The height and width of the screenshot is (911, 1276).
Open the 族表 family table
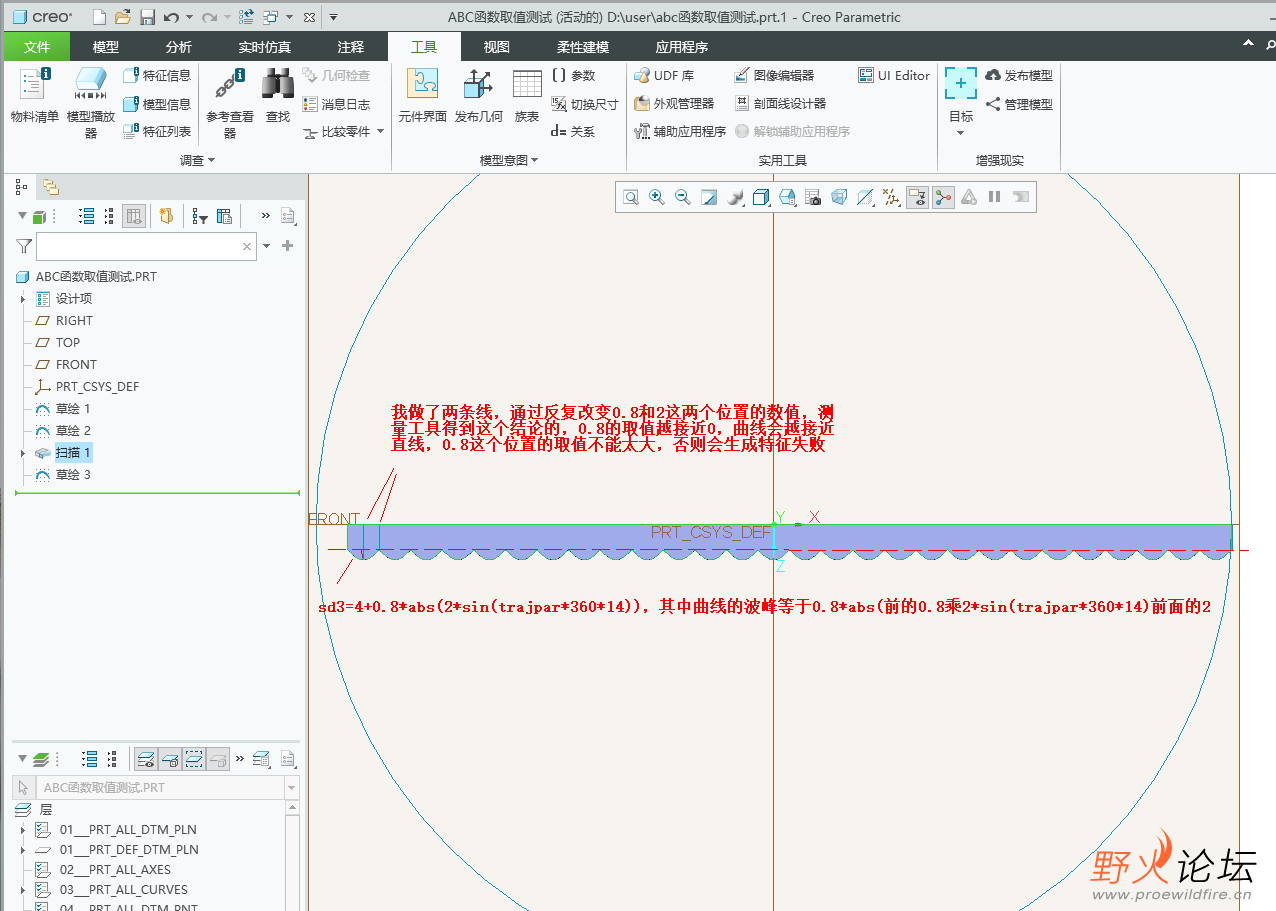pyautogui.click(x=527, y=95)
